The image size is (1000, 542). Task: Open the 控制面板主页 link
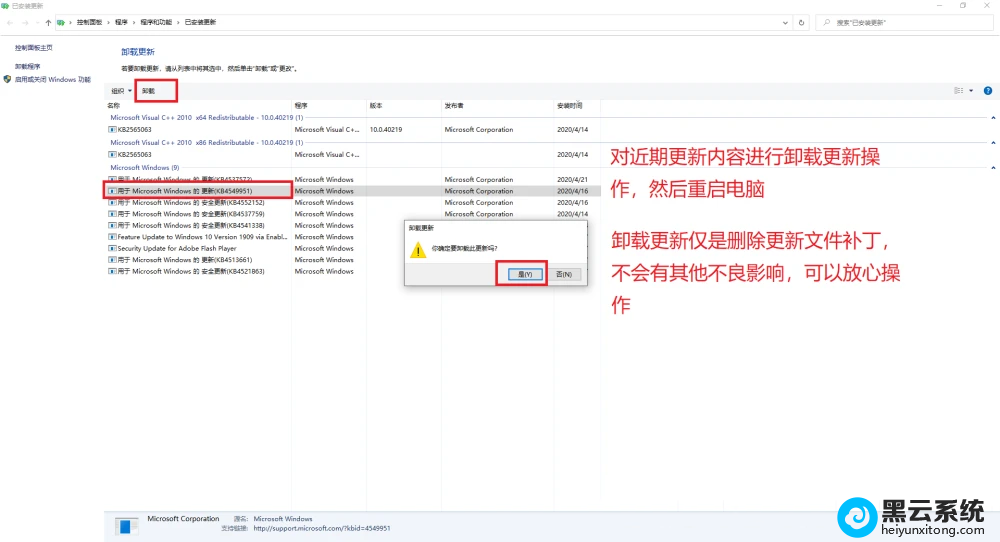(34, 48)
